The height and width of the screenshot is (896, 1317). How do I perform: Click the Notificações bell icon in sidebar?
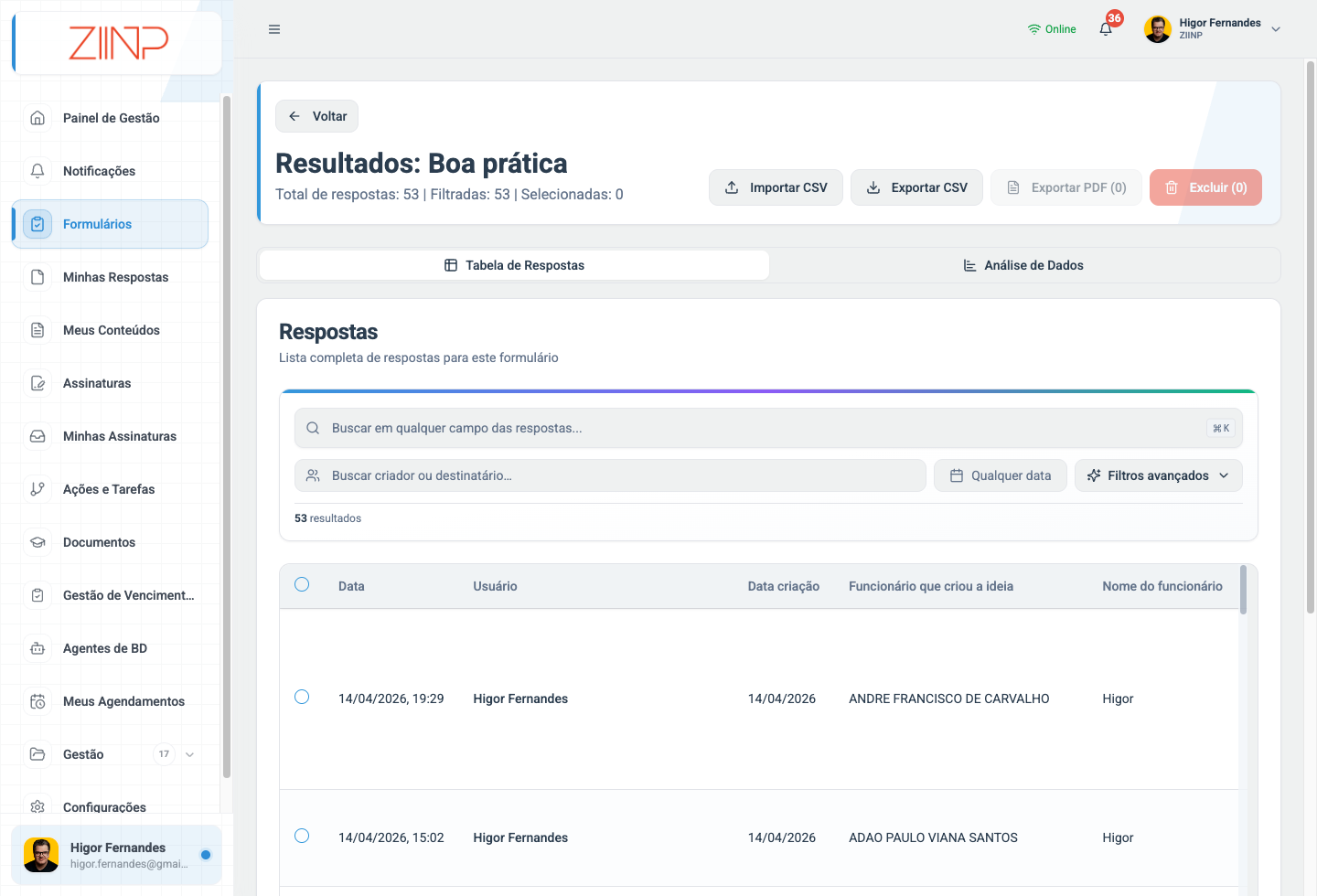(x=37, y=171)
